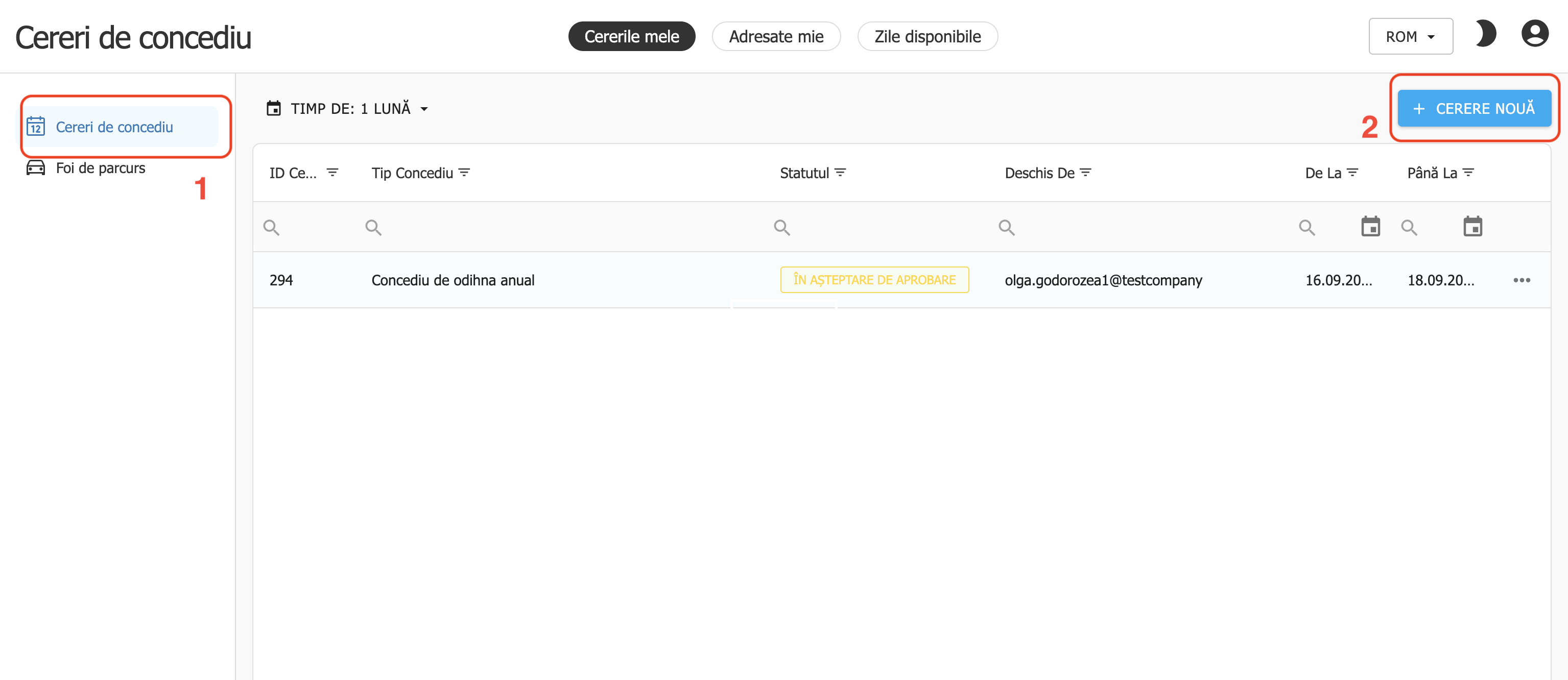Image resolution: width=1568 pixels, height=680 pixels.
Task: Toggle dark mode with the moon icon
Action: click(1485, 34)
